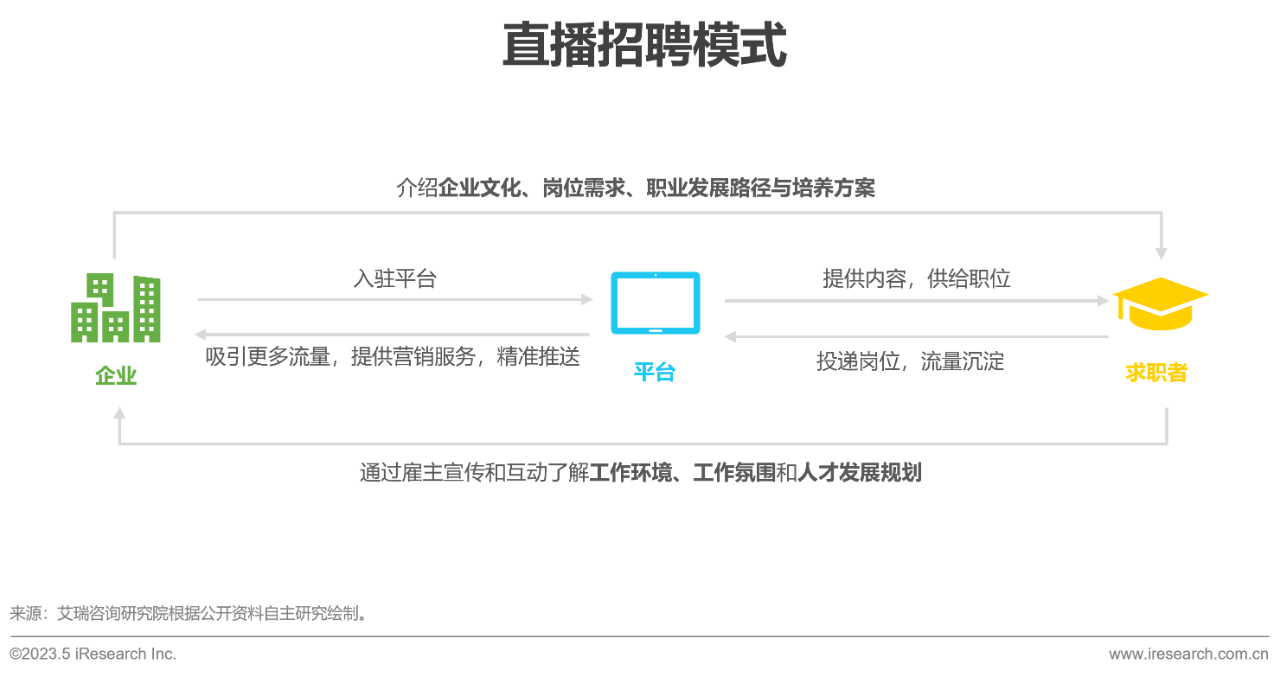
Task: Select the leftward arrowhead beside 吸引更多流量 text
Action: point(204,333)
